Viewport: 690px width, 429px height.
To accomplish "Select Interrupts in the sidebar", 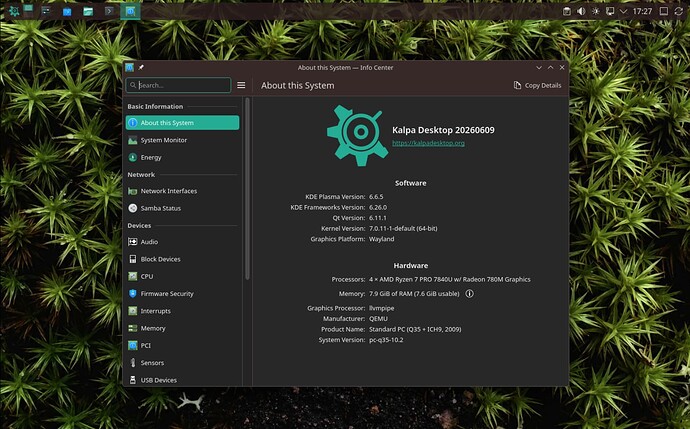I will (182, 311).
